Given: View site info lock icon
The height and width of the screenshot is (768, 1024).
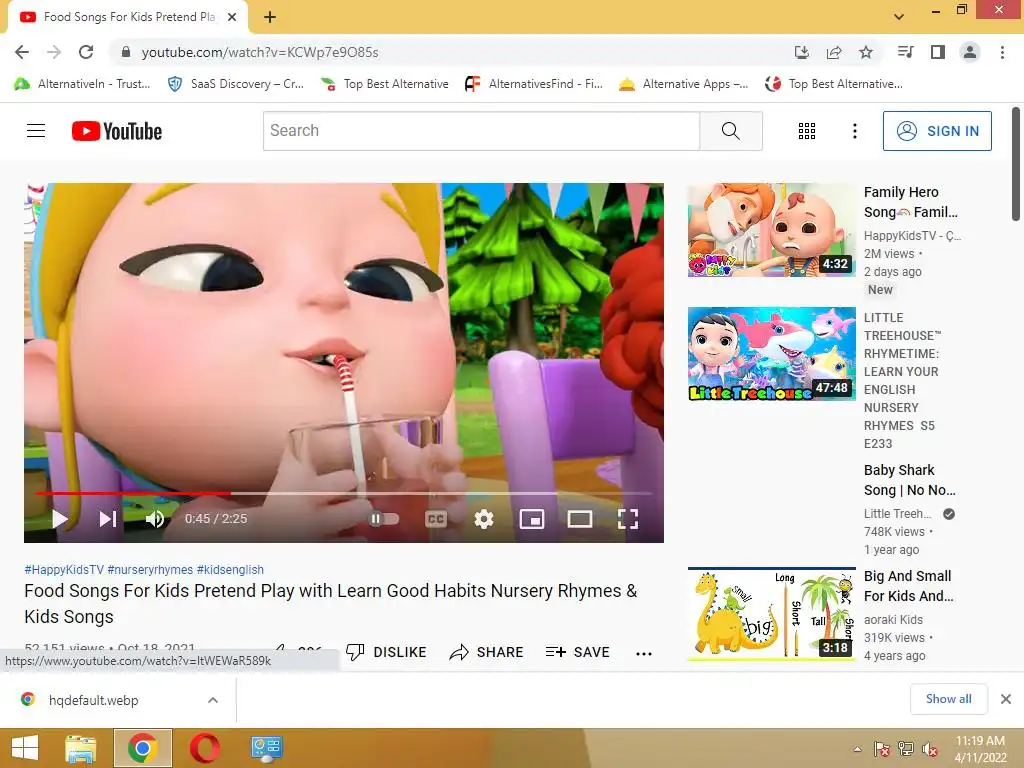Looking at the screenshot, I should (x=126, y=52).
